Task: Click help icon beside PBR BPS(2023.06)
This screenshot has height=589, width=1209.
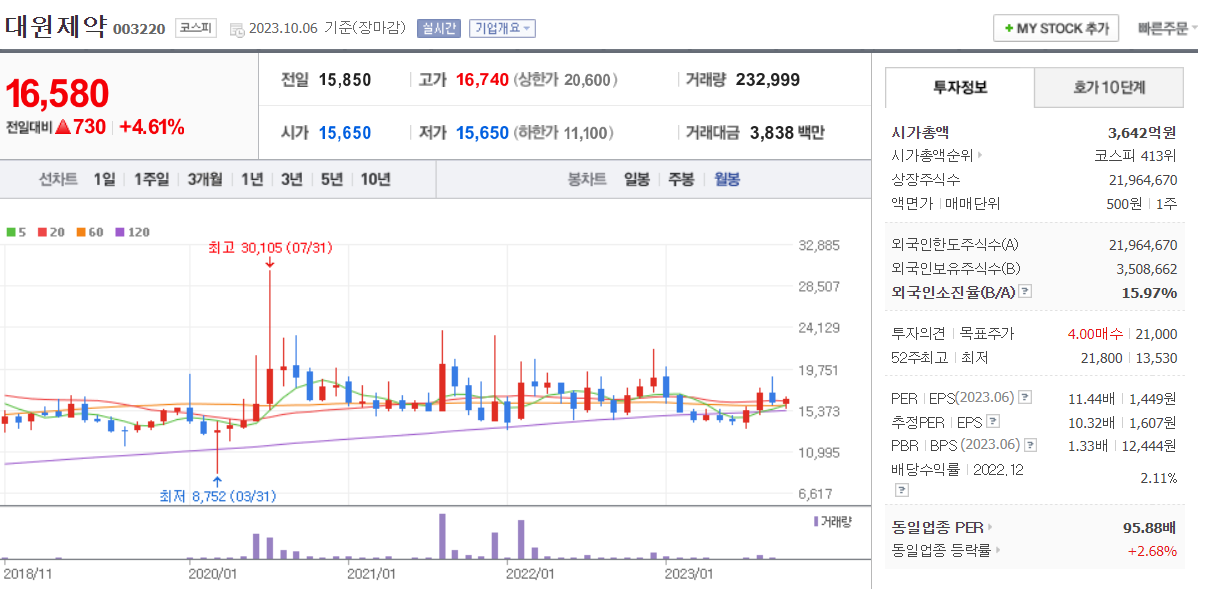Action: pyautogui.click(x=1031, y=445)
